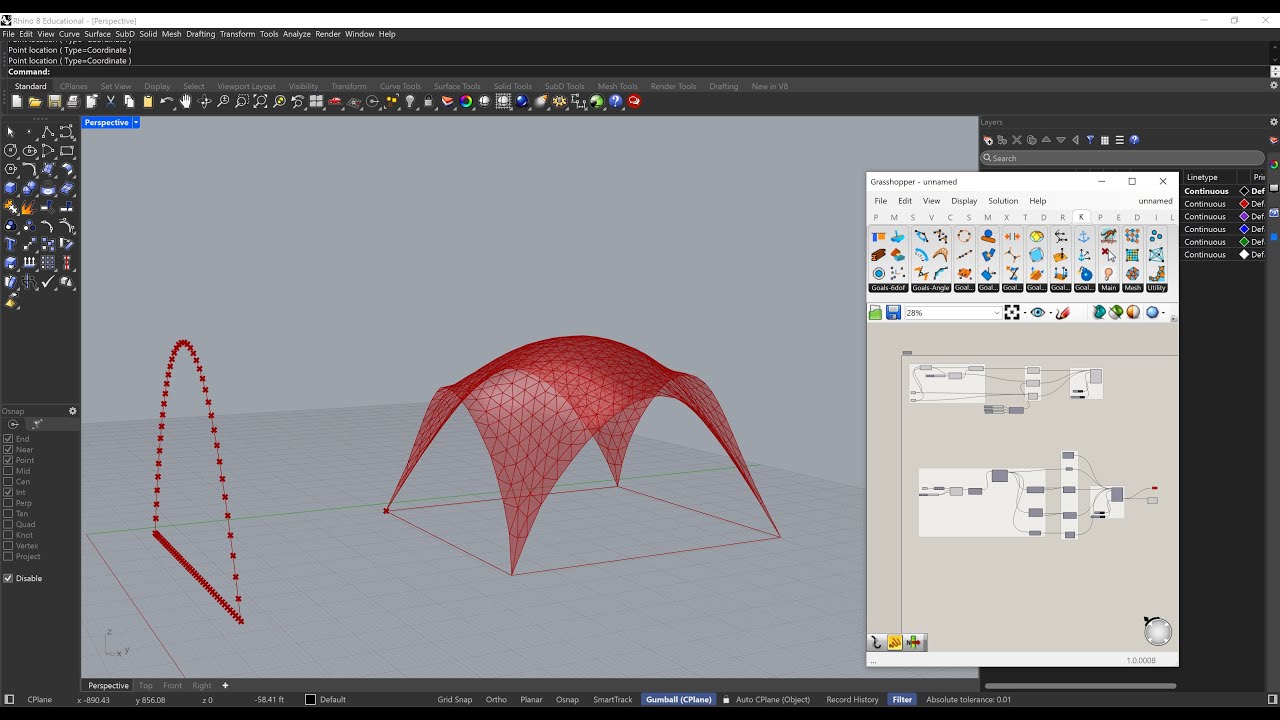Click the color wheel Properties icon
The width and height of the screenshot is (1280, 720).
(466, 101)
